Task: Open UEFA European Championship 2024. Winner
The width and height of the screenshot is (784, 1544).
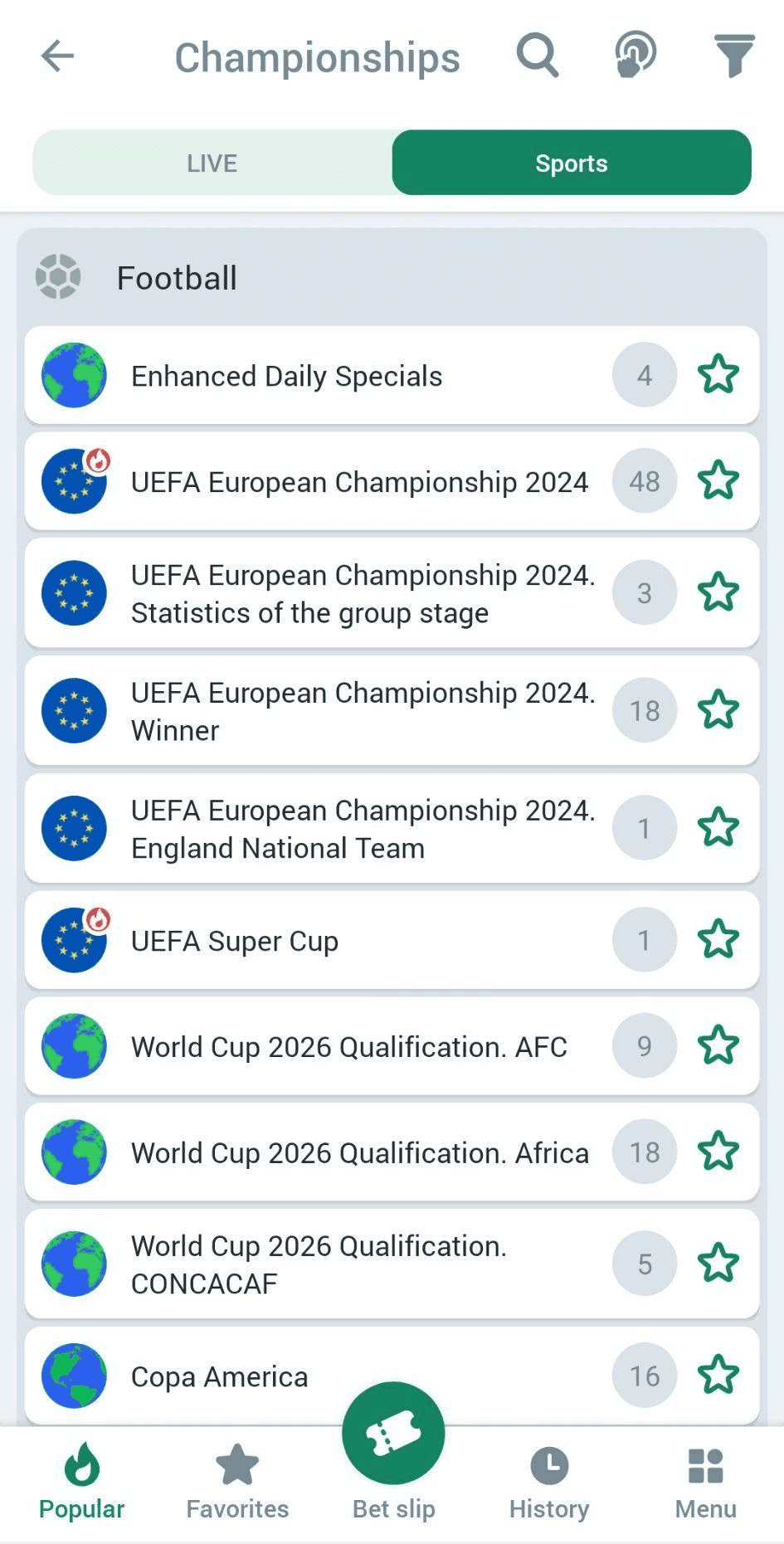Action: coord(363,711)
